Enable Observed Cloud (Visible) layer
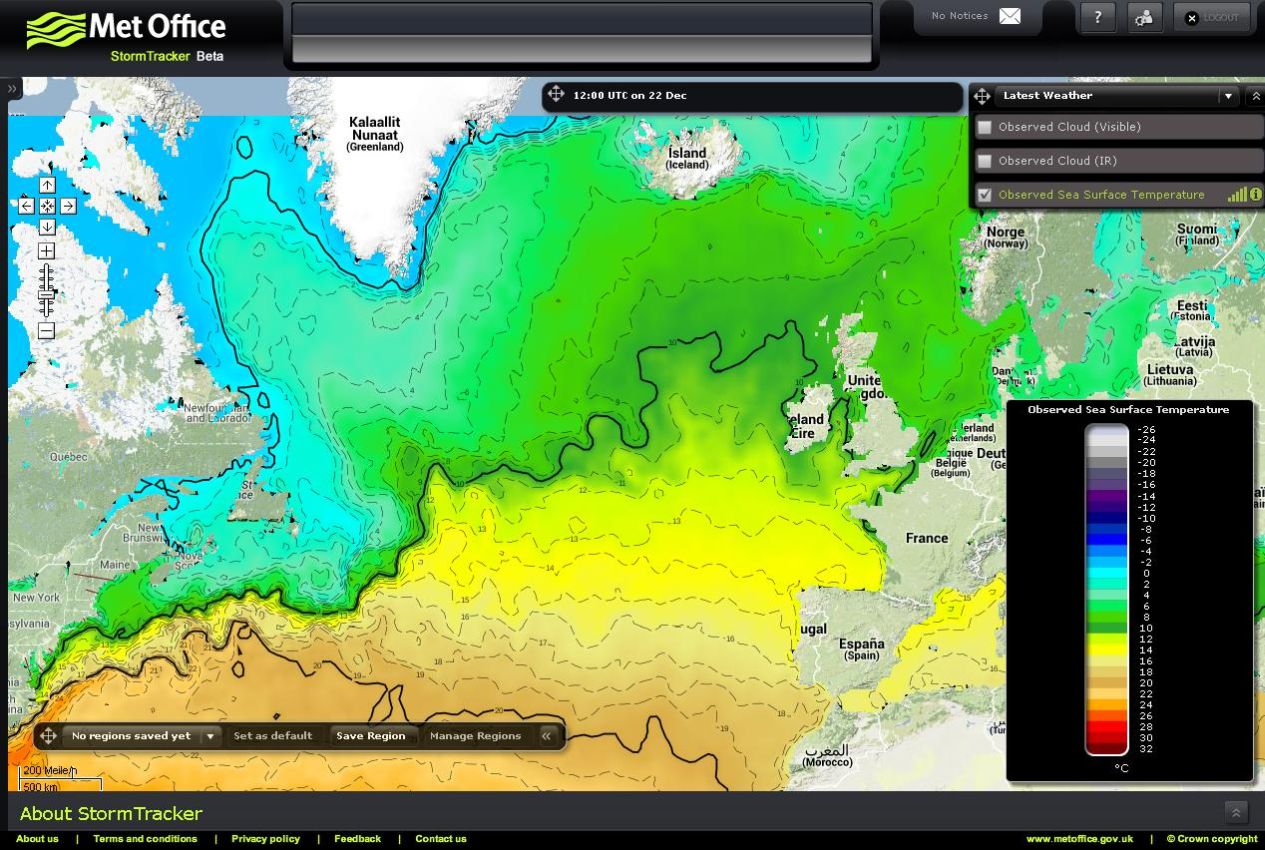This screenshot has width=1265, height=850. click(x=985, y=128)
